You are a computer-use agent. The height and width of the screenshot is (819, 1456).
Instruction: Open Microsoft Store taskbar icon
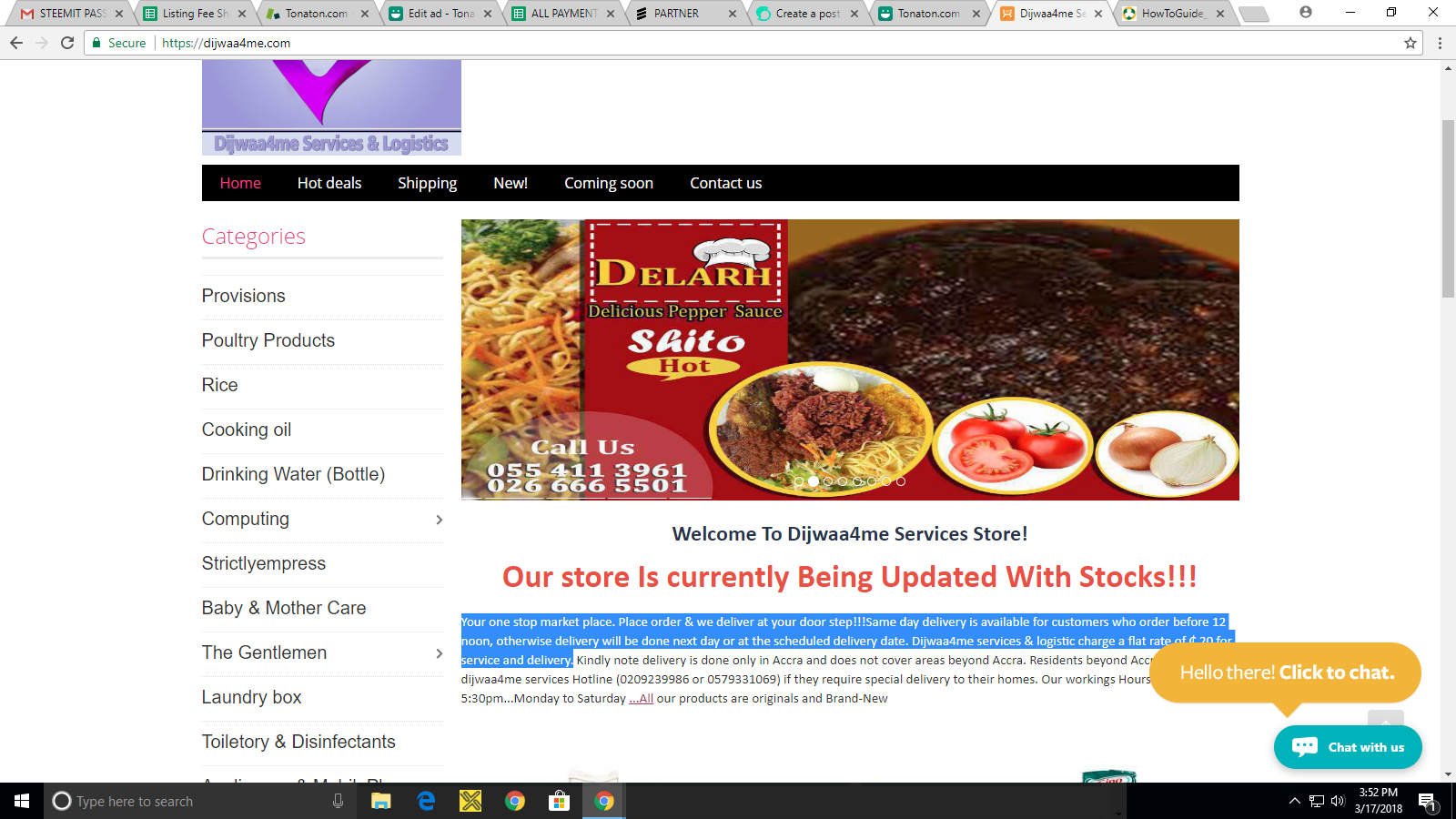[x=559, y=801]
